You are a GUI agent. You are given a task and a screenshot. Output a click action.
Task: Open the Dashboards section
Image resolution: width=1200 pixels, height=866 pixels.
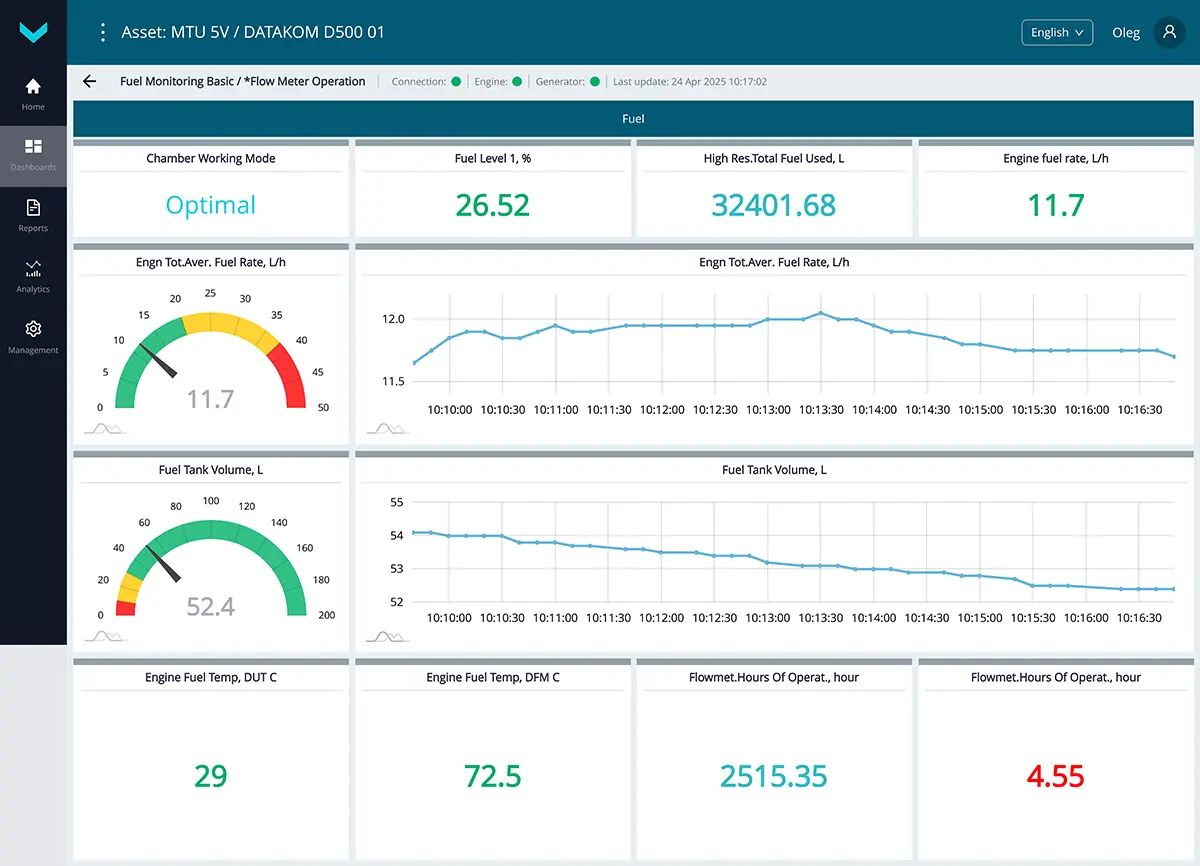(33, 155)
